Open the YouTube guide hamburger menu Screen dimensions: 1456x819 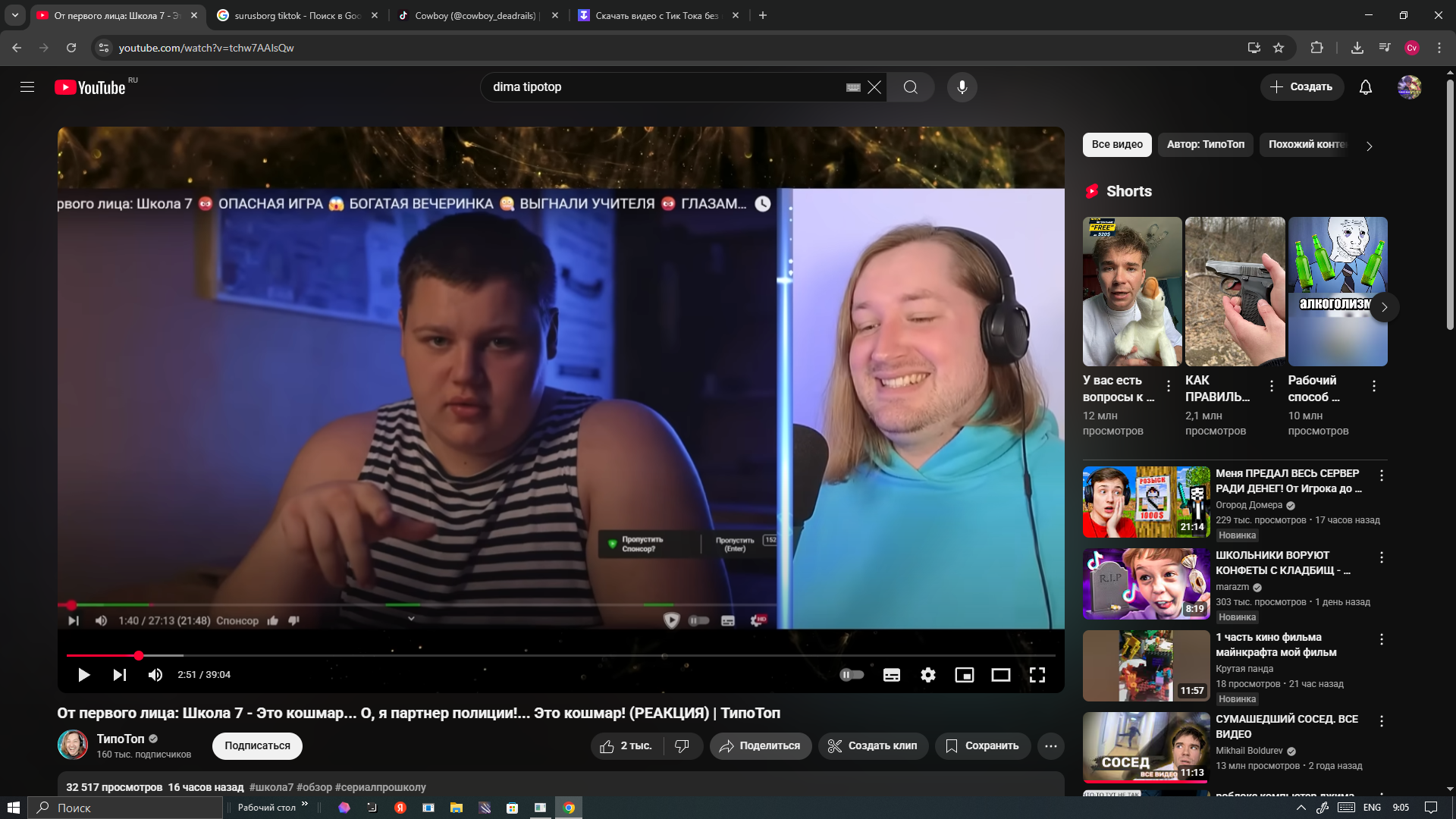click(x=27, y=87)
